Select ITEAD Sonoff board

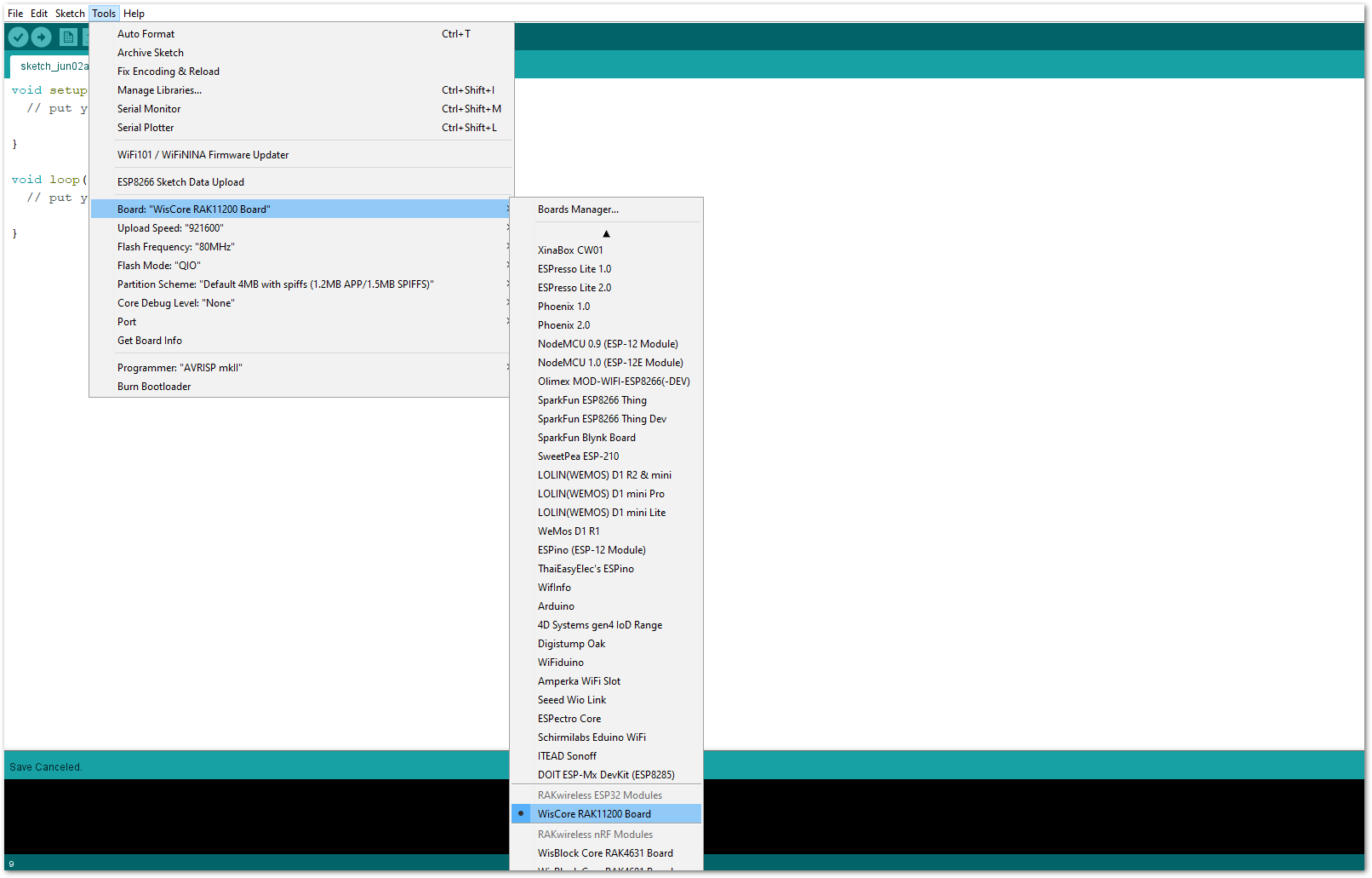tap(606, 756)
